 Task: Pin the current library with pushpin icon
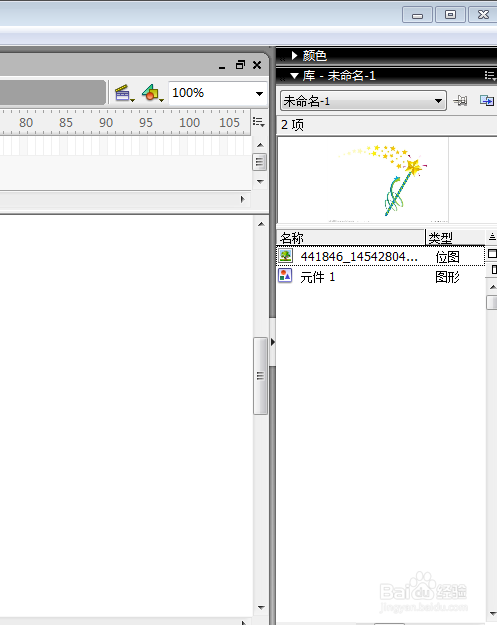click(460, 100)
